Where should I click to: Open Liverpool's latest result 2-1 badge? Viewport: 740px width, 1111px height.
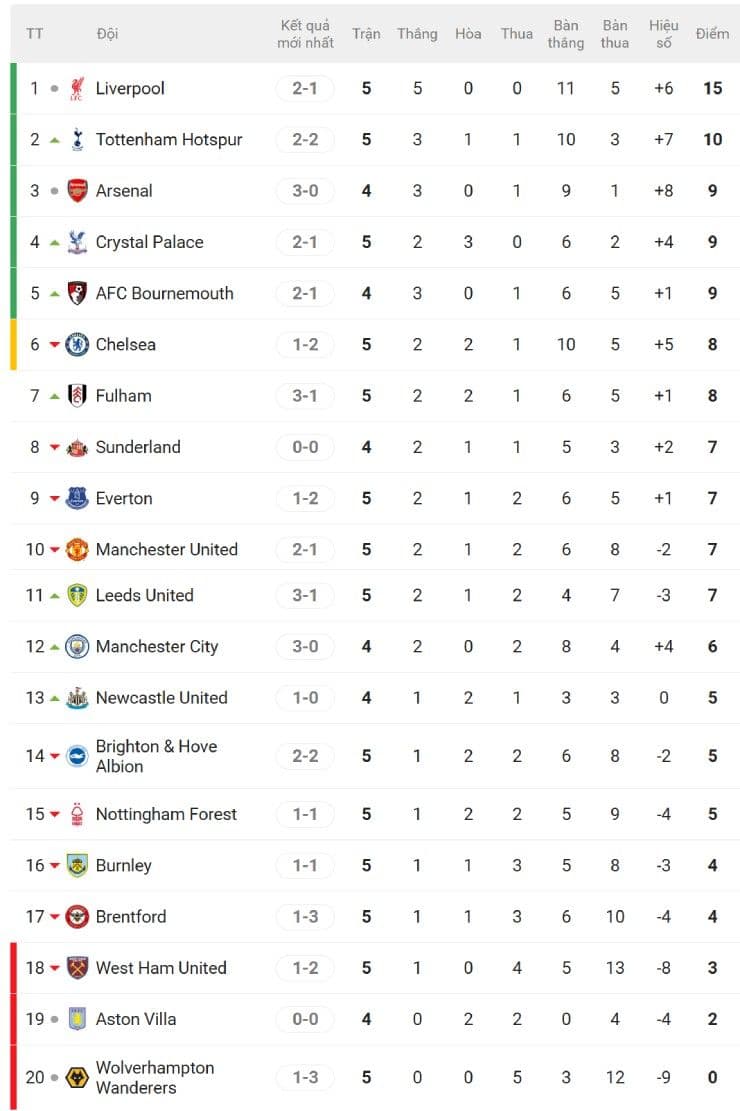point(305,89)
